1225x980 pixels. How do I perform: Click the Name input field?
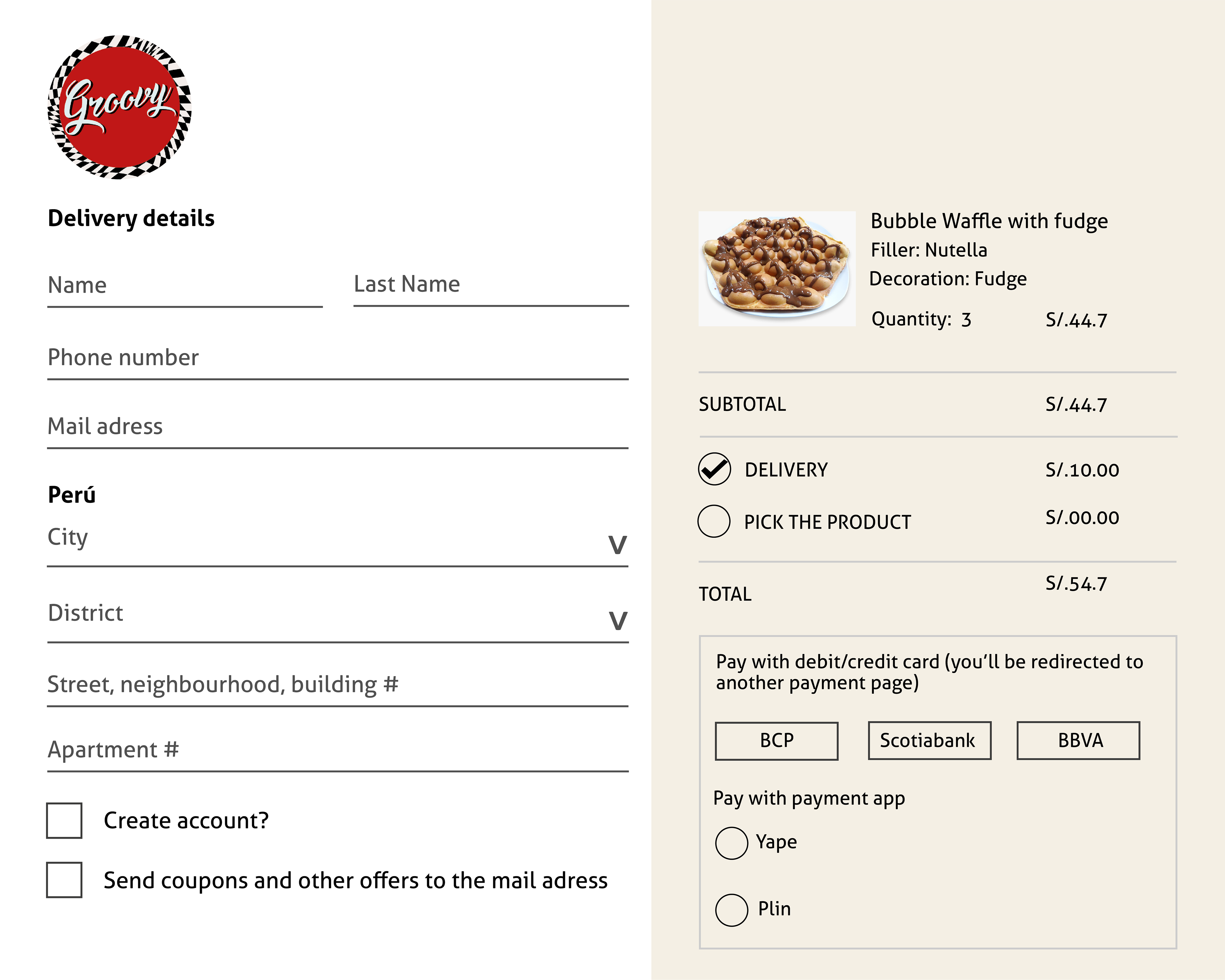click(185, 286)
